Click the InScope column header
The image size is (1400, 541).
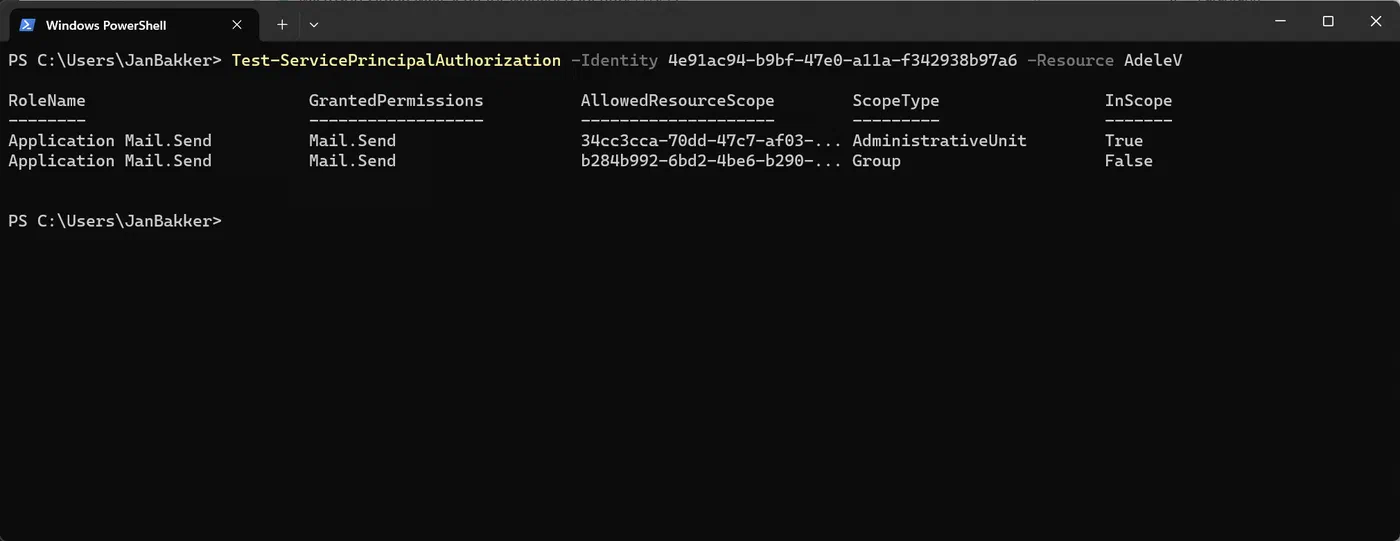[1138, 101]
